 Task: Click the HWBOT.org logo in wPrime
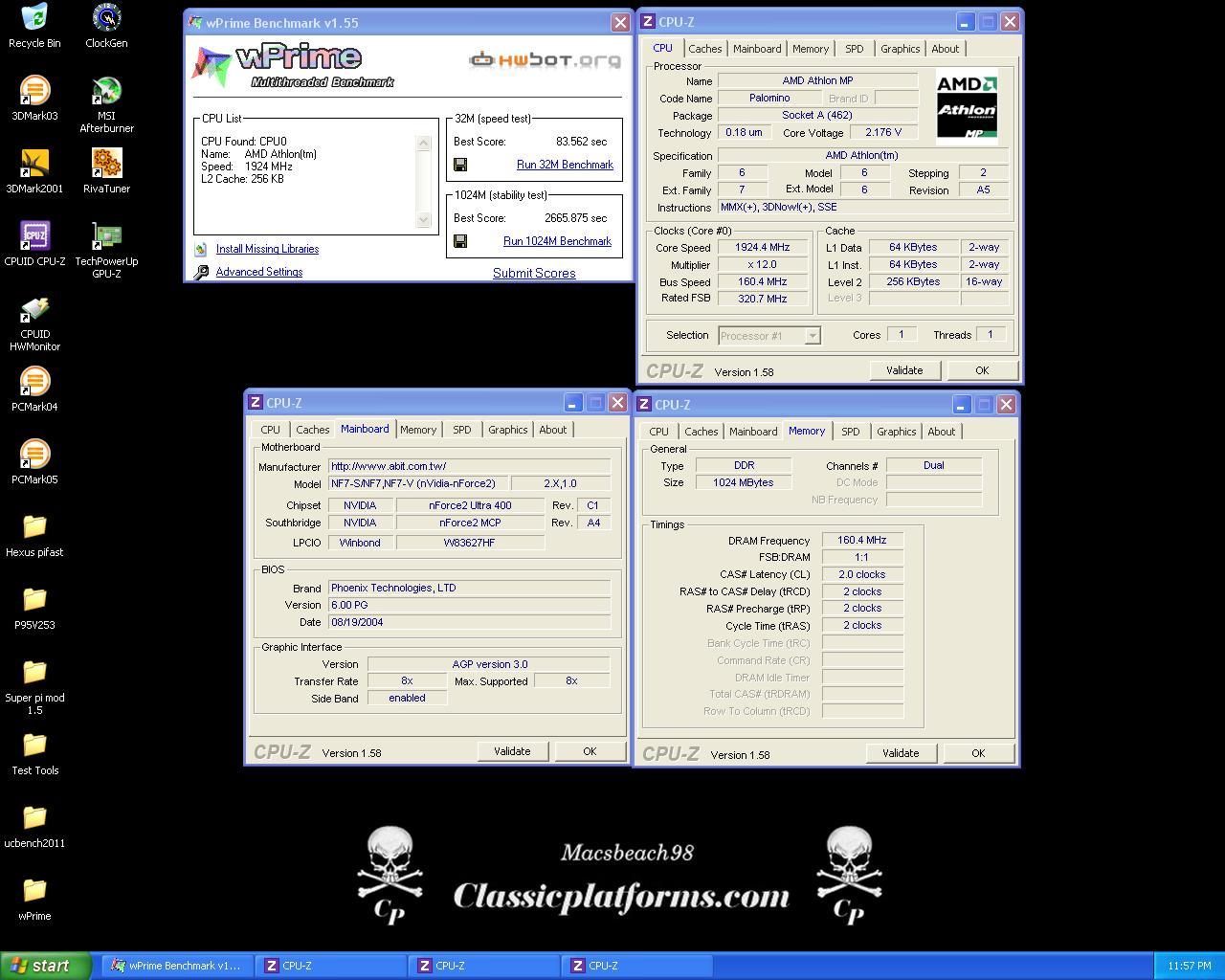click(x=545, y=60)
